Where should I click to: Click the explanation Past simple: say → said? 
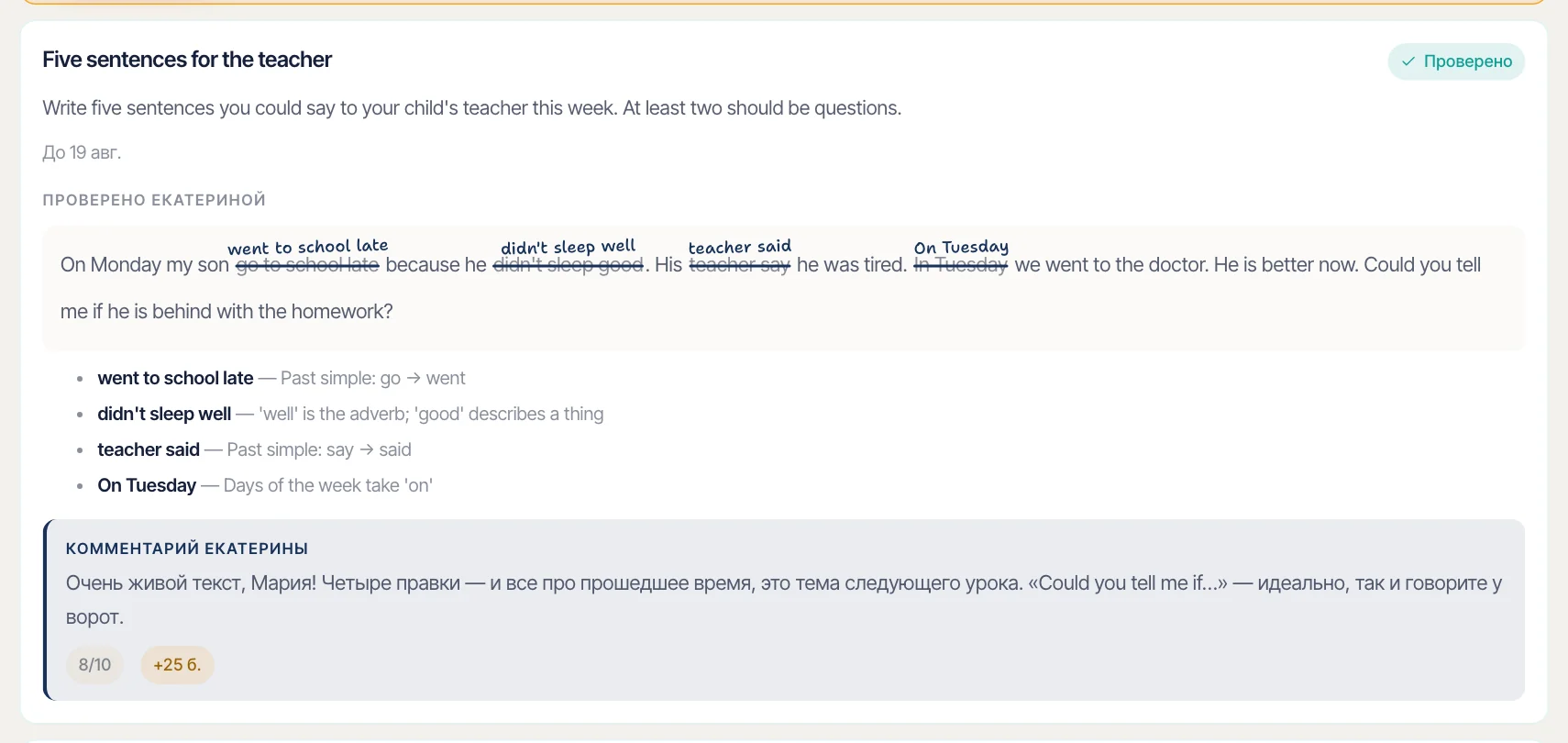click(x=319, y=449)
